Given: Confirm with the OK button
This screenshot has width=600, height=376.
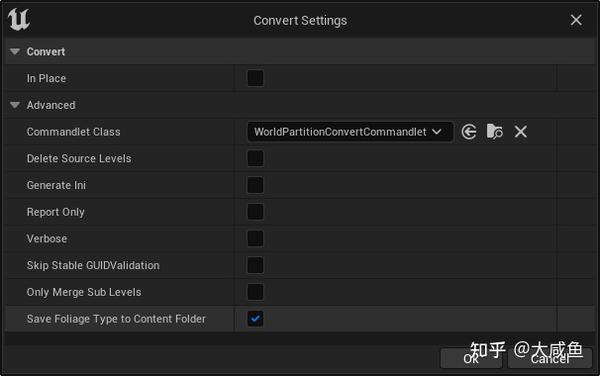Looking at the screenshot, I should (471, 358).
